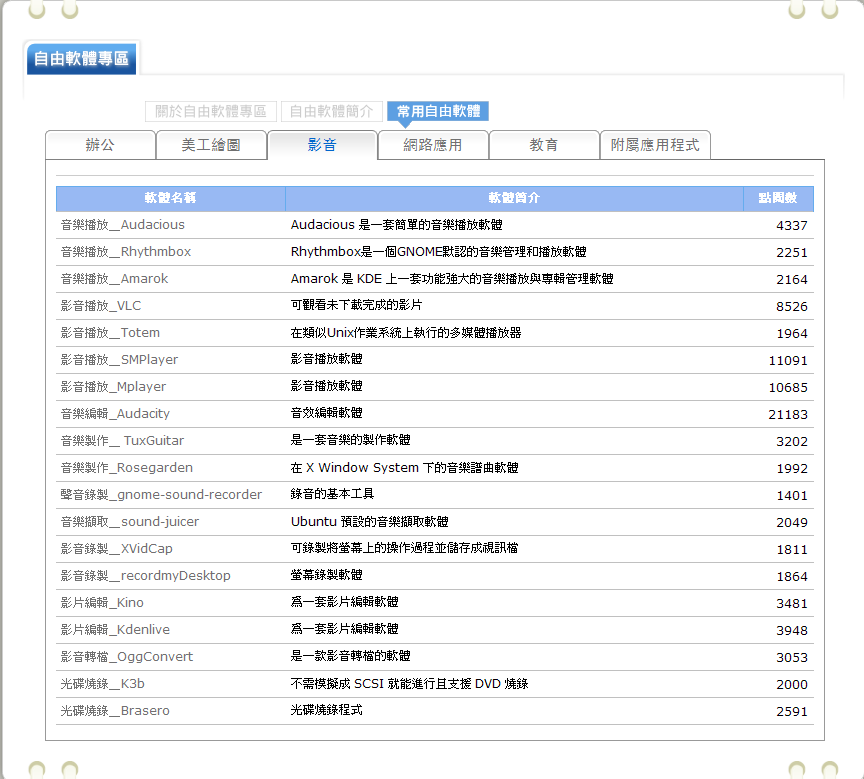Open the 音樂播放_Rhythmbox link
The width and height of the screenshot is (864, 779).
[x=126, y=252]
